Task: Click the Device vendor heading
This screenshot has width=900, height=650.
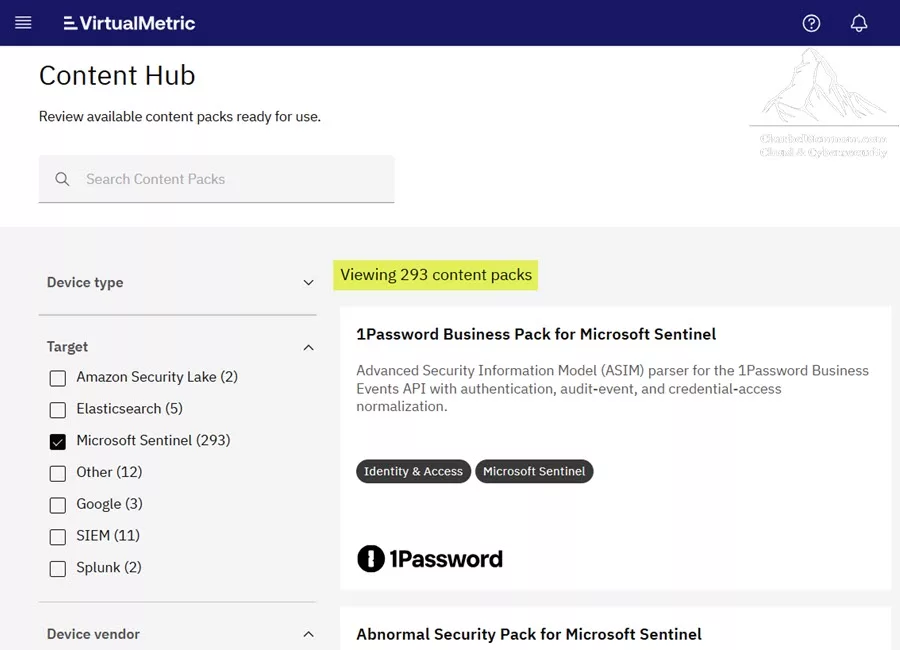Action: [93, 634]
